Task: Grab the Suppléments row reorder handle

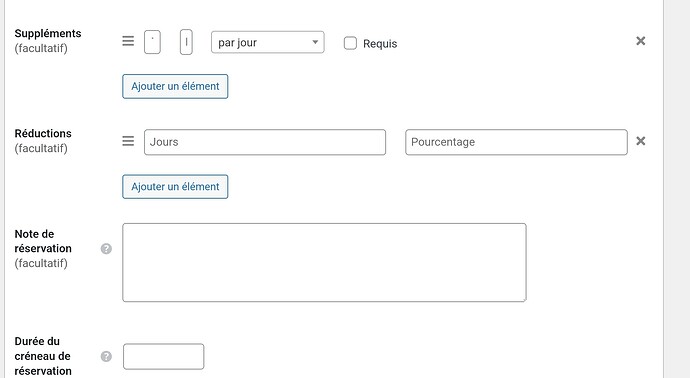Action: pos(128,41)
